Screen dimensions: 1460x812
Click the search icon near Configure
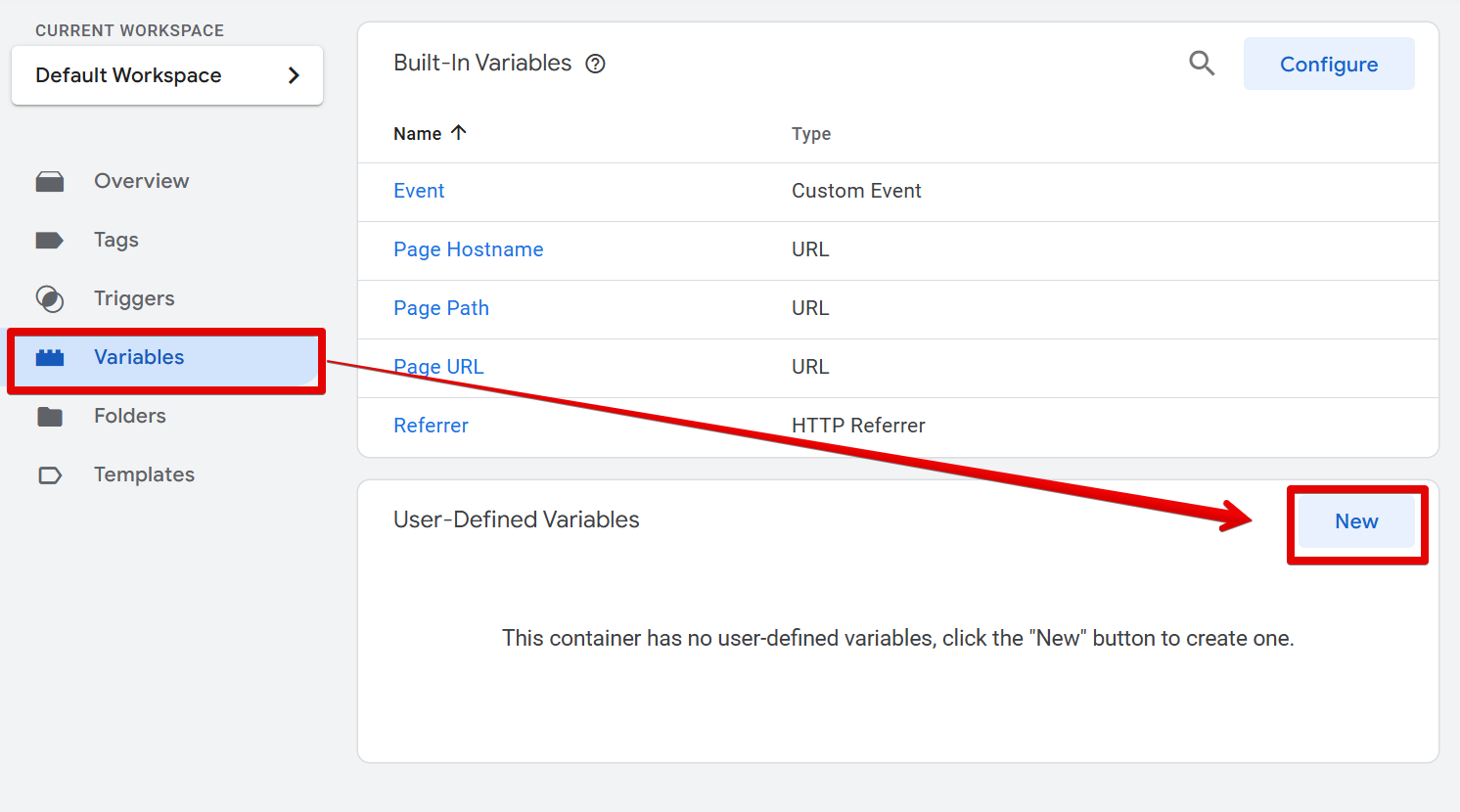click(x=1202, y=62)
